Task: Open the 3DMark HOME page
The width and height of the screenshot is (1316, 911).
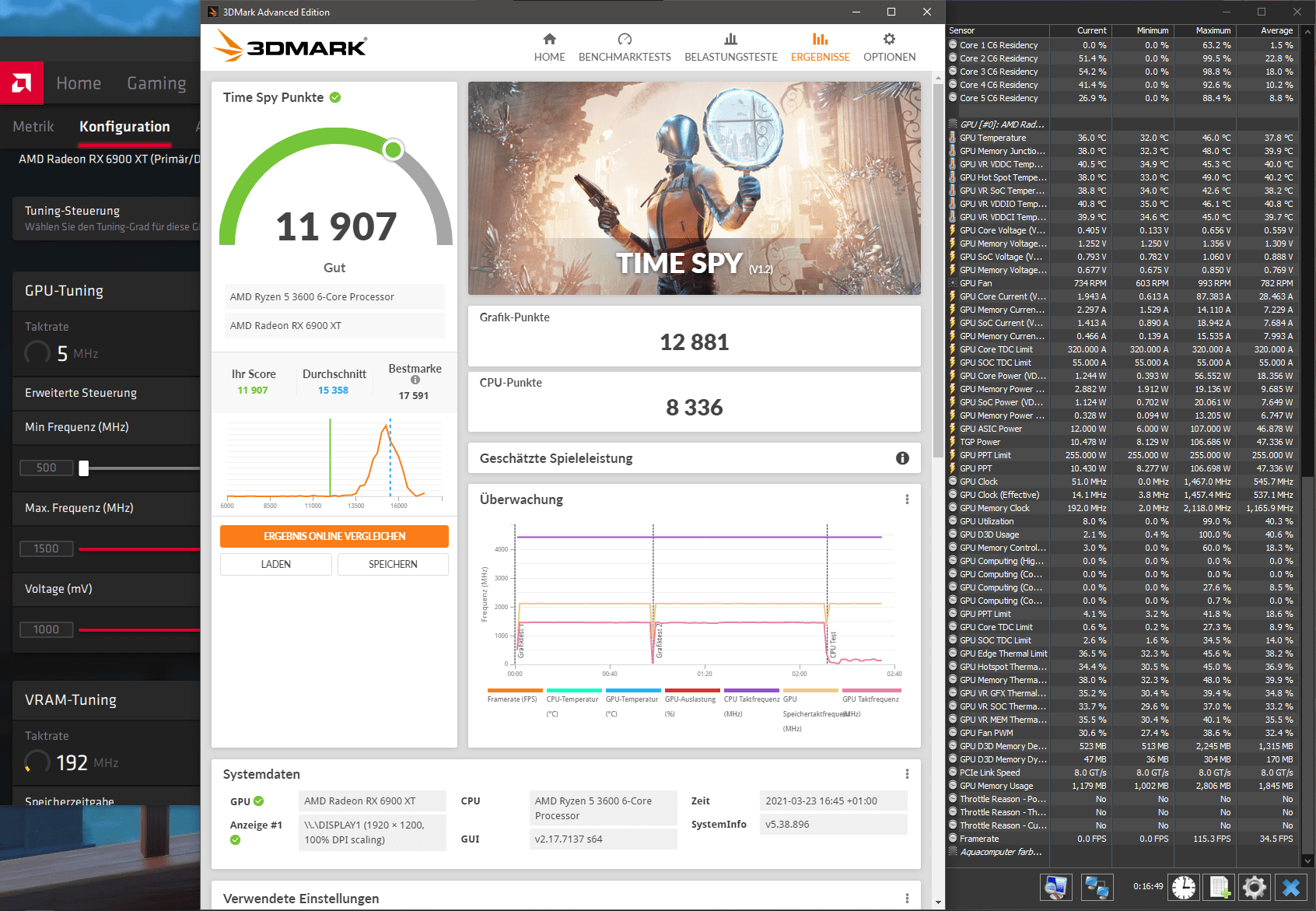Action: [x=549, y=47]
